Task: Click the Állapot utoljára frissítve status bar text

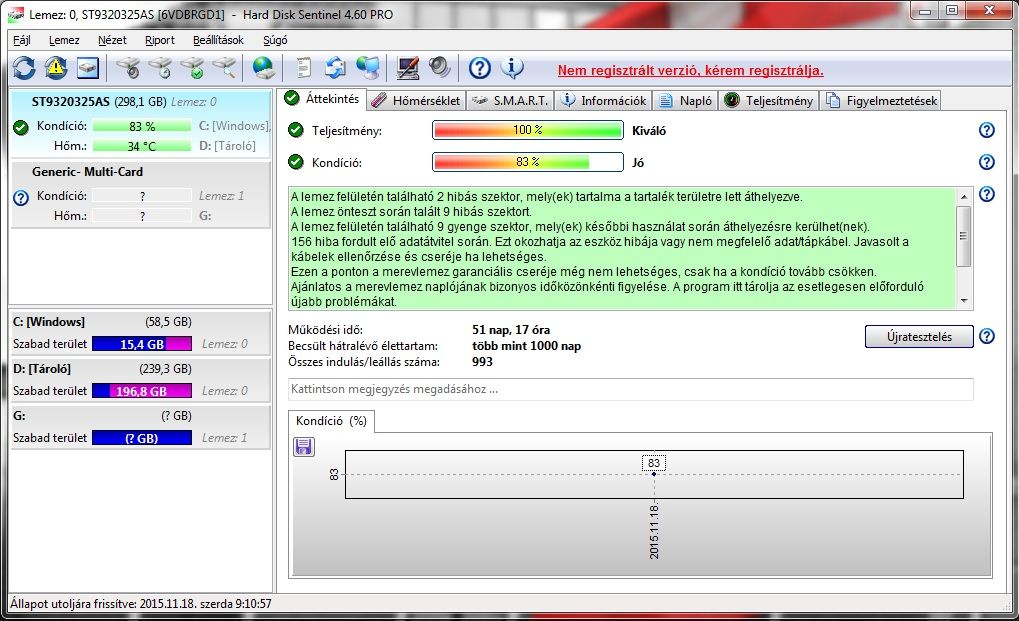Action: (x=140, y=603)
